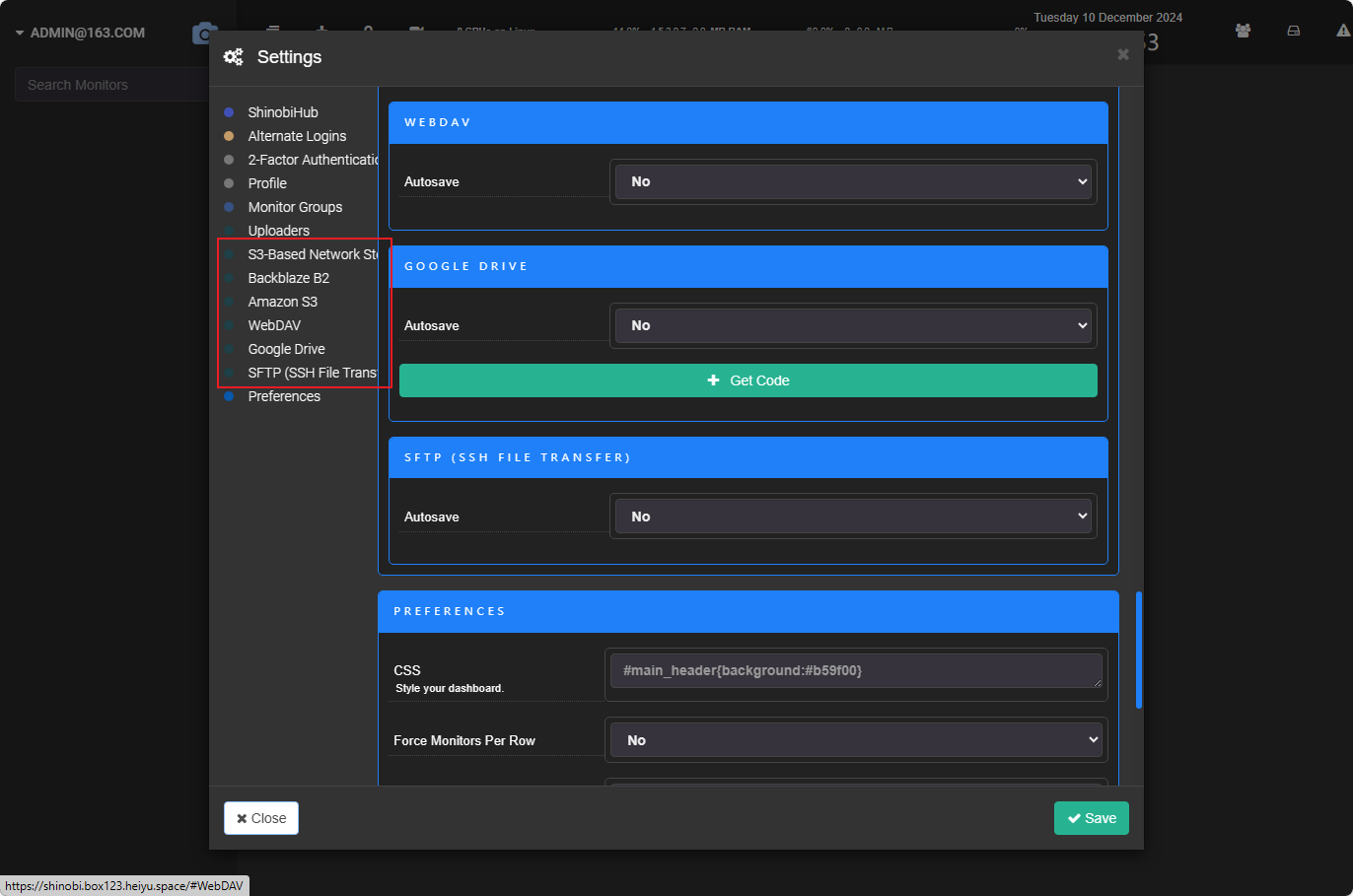Click the camera icon beside the account name
This screenshot has height=896, width=1353.
[x=203, y=33]
